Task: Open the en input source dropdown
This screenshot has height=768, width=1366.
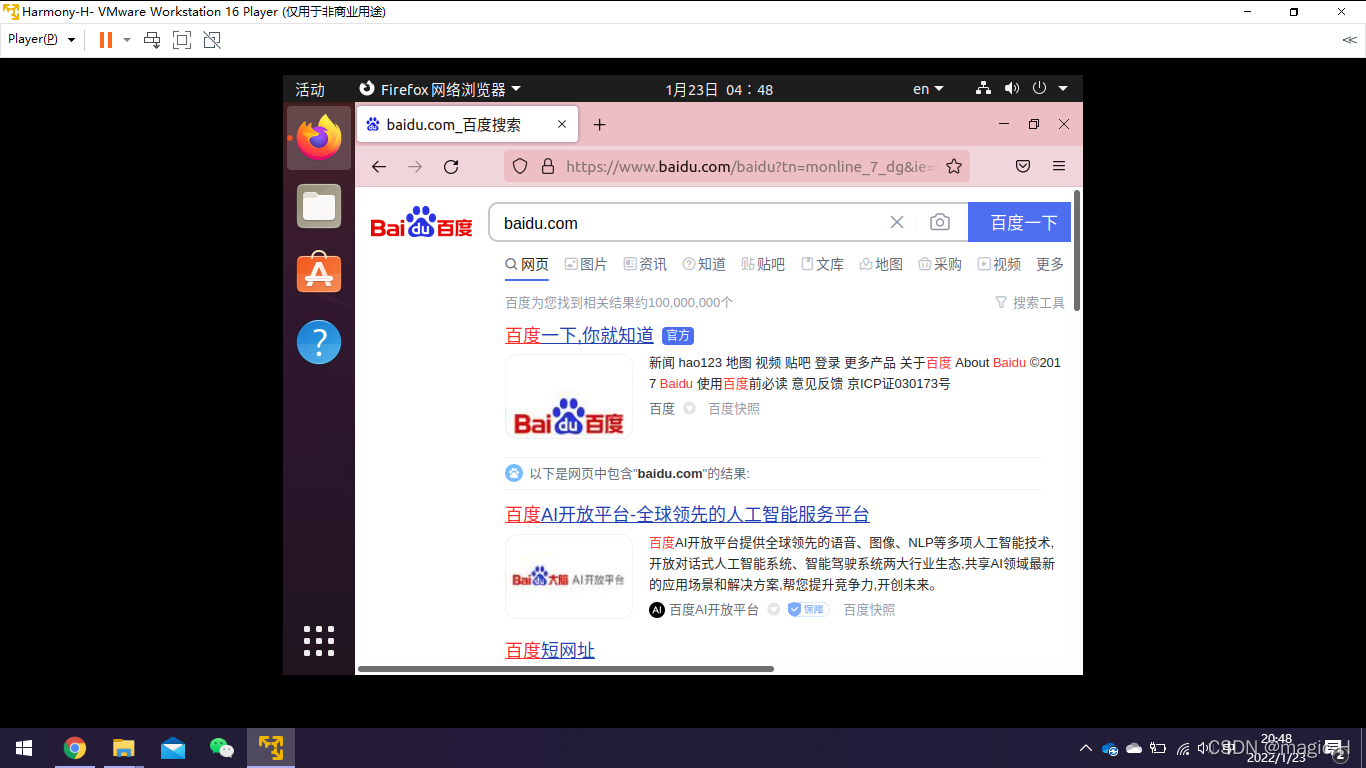Action: pyautogui.click(x=928, y=89)
